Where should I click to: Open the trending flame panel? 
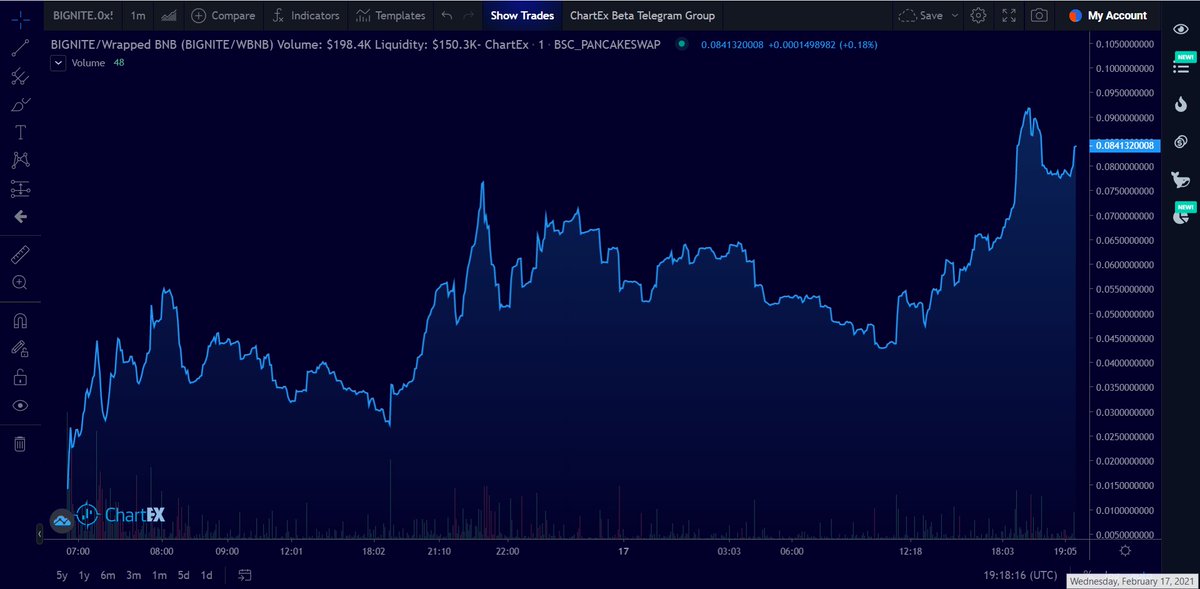coord(1180,104)
